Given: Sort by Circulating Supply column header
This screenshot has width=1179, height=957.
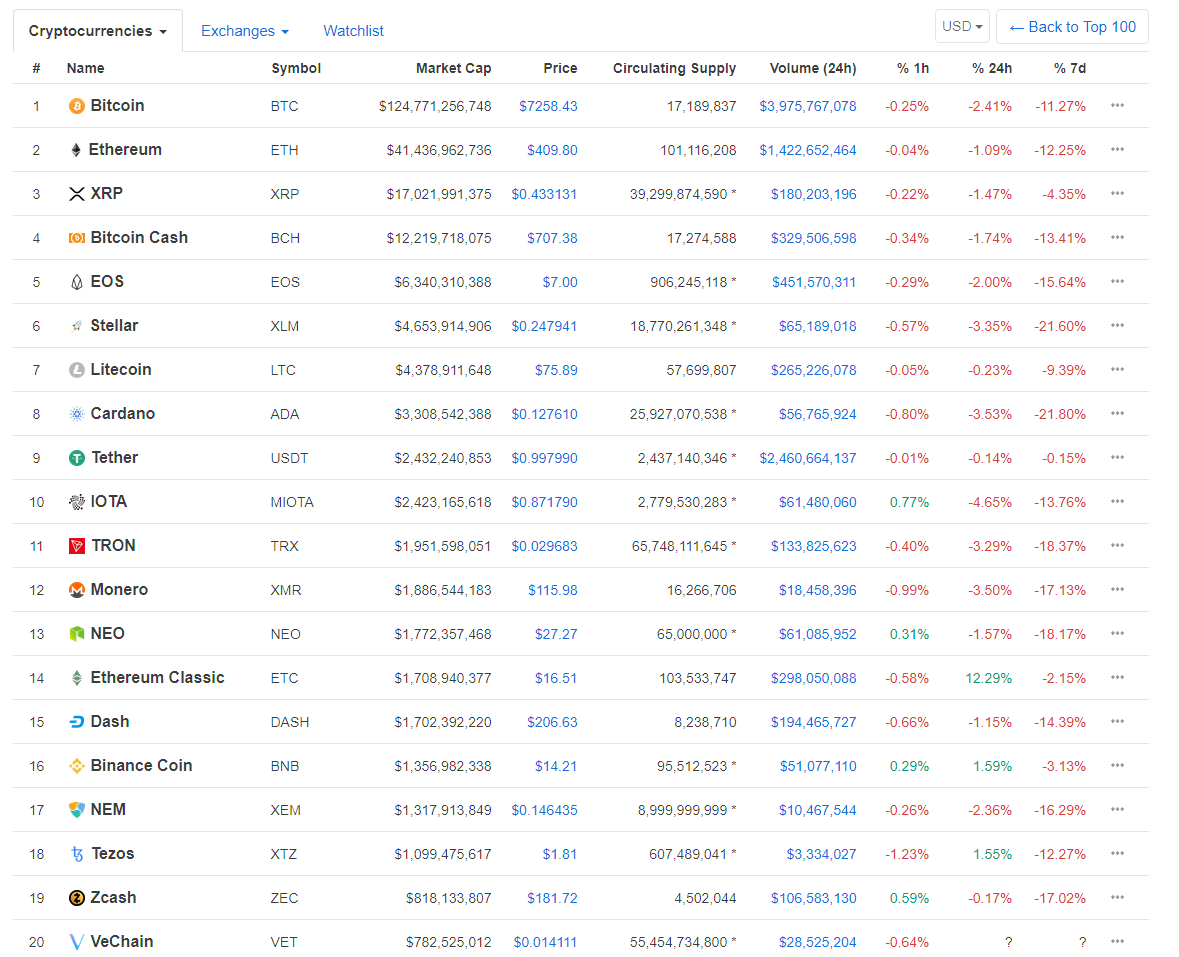Looking at the screenshot, I should [674, 68].
